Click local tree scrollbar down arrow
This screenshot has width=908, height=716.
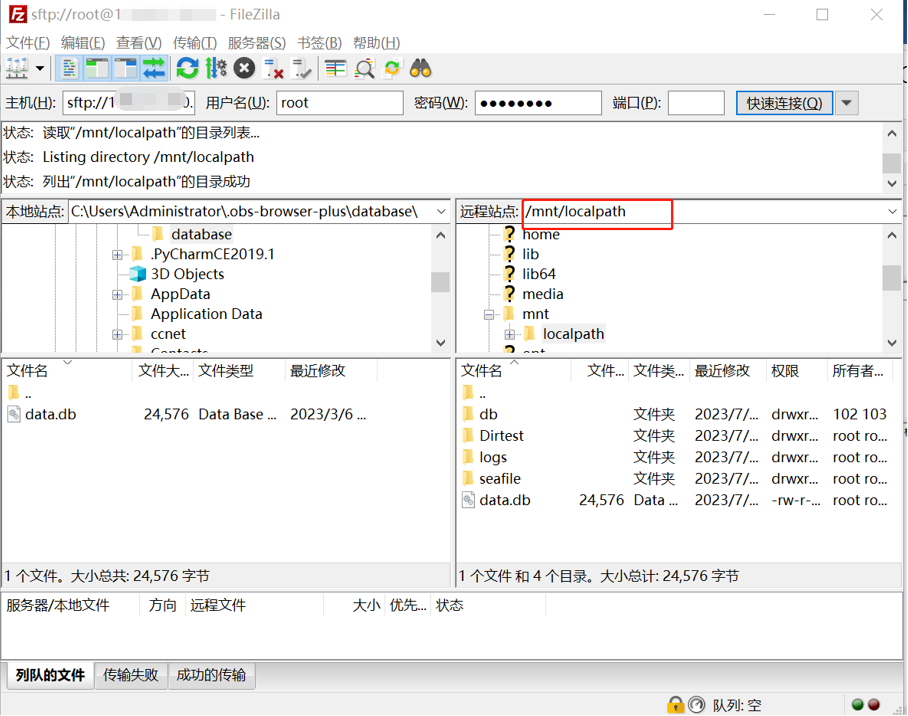pyautogui.click(x=440, y=342)
